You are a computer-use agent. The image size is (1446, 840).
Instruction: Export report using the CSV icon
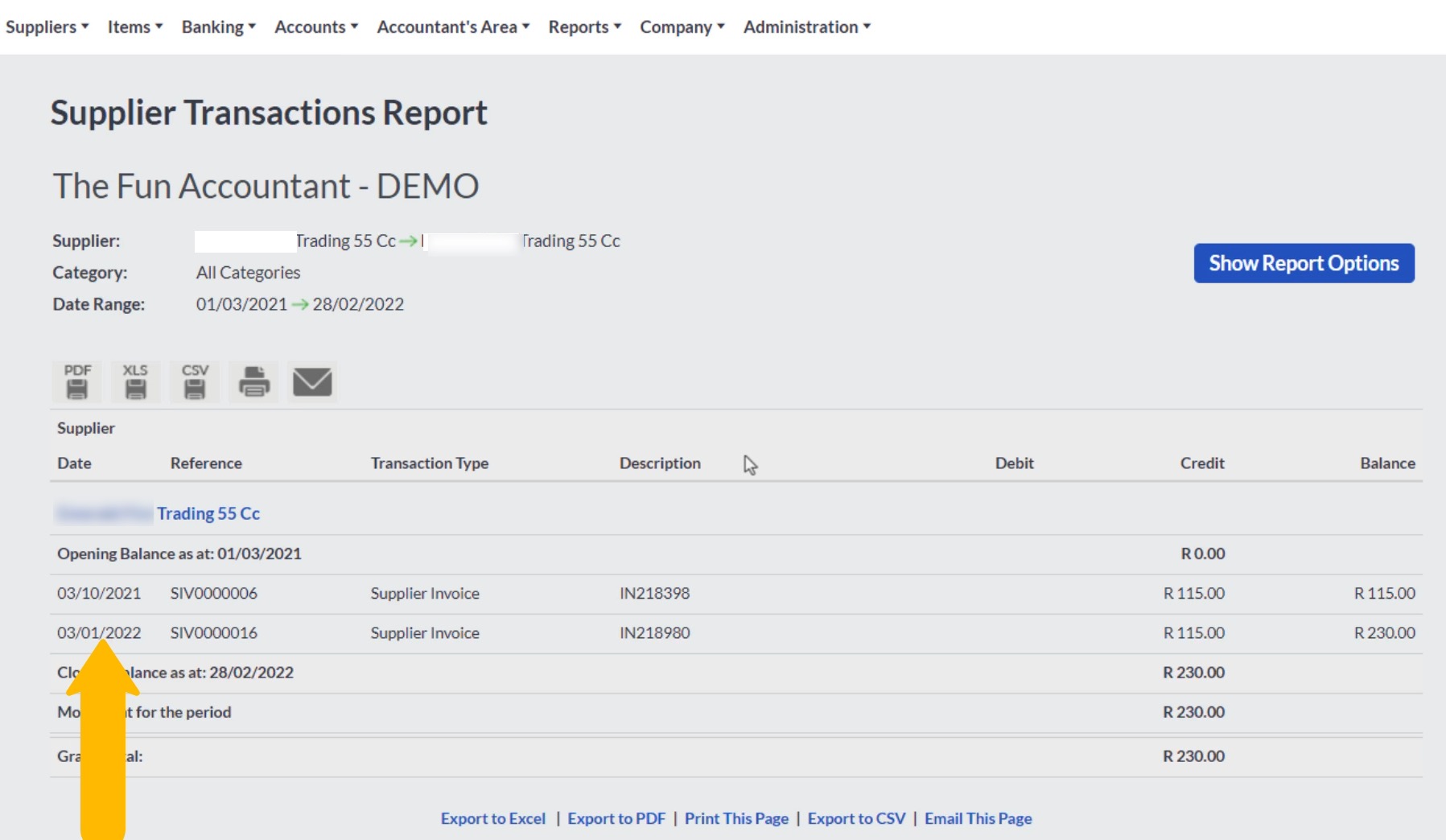195,381
